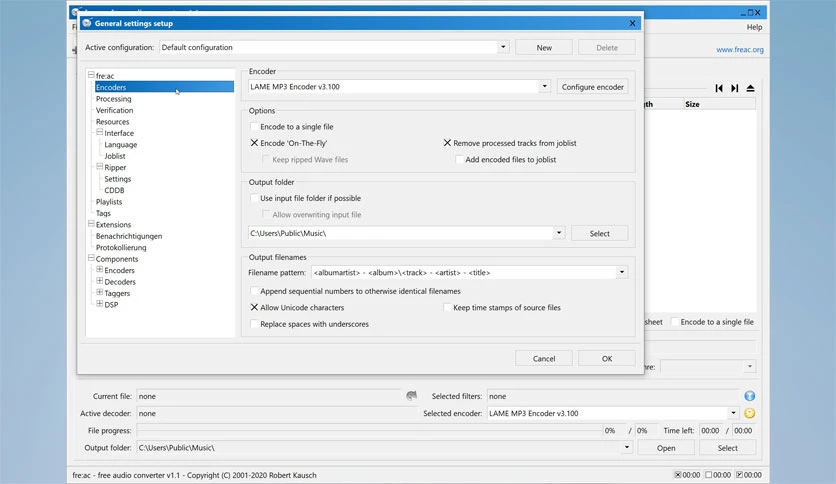The image size is (836, 484).
Task: Open the Help menu
Action: coord(754,27)
